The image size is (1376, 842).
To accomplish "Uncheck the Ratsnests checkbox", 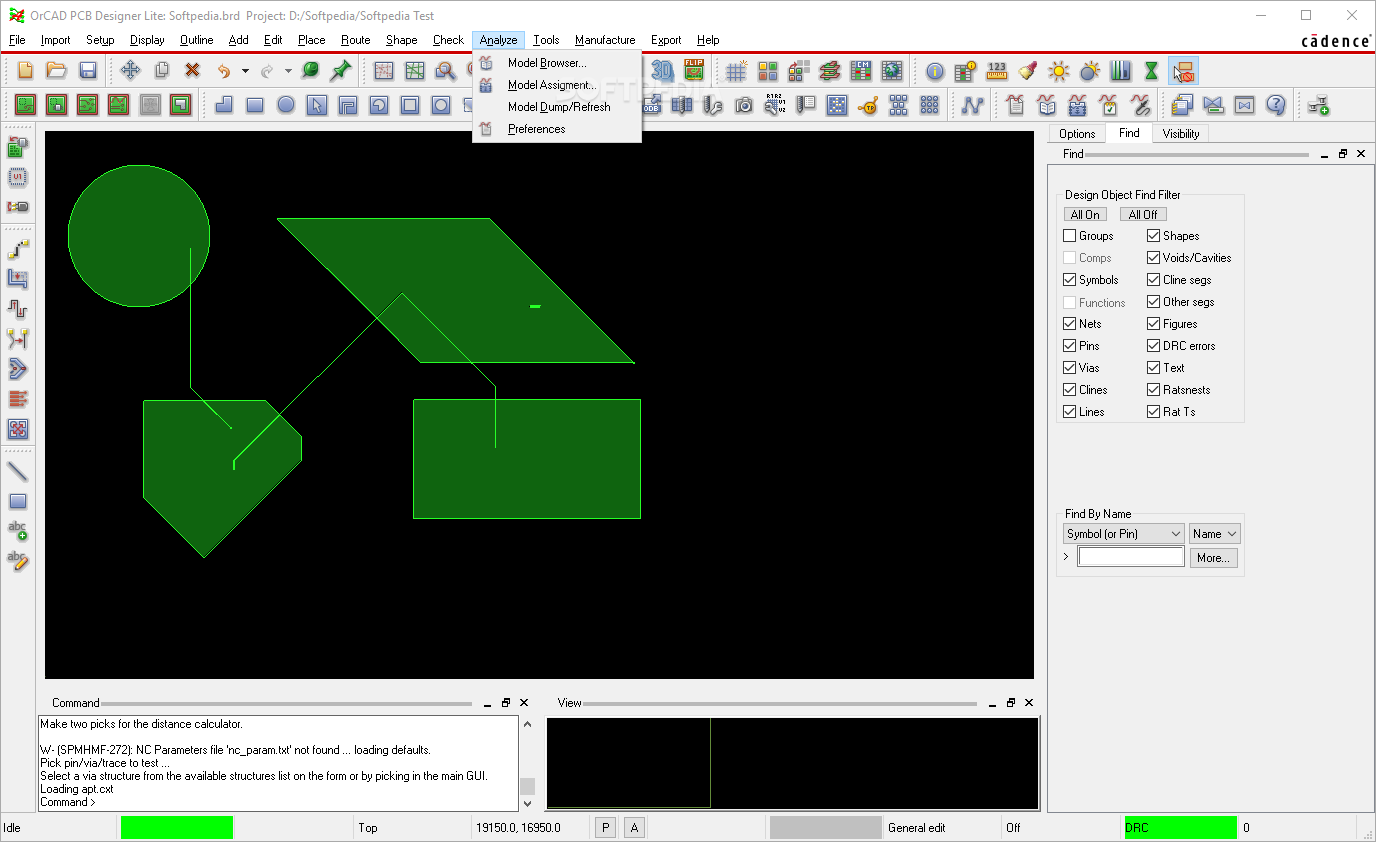I will [1154, 390].
